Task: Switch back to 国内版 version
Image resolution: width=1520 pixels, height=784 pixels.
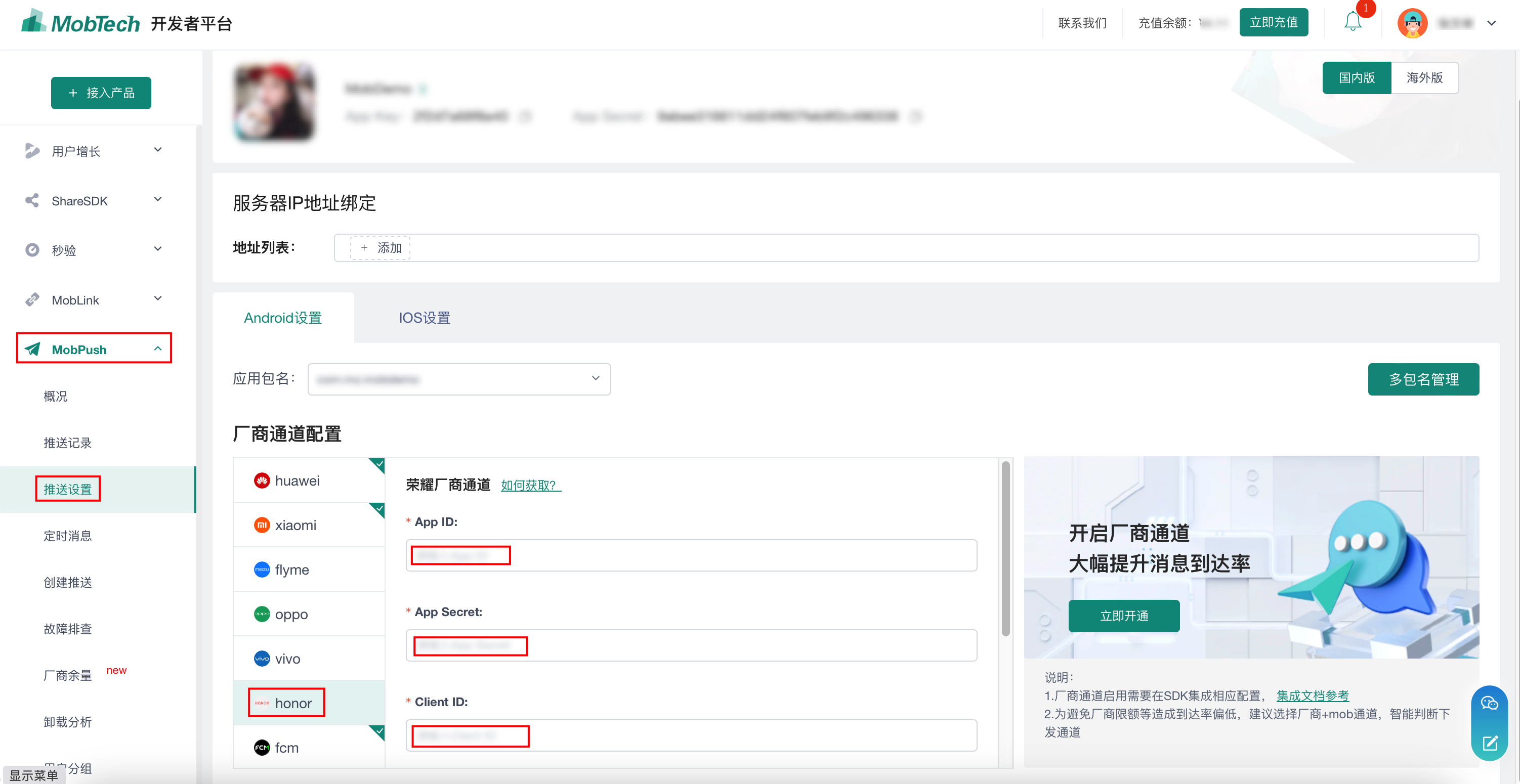Action: (1357, 77)
